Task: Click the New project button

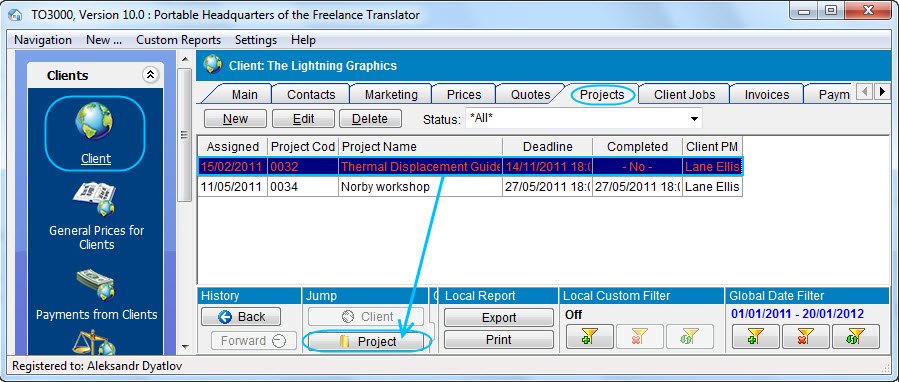Action: (x=236, y=119)
